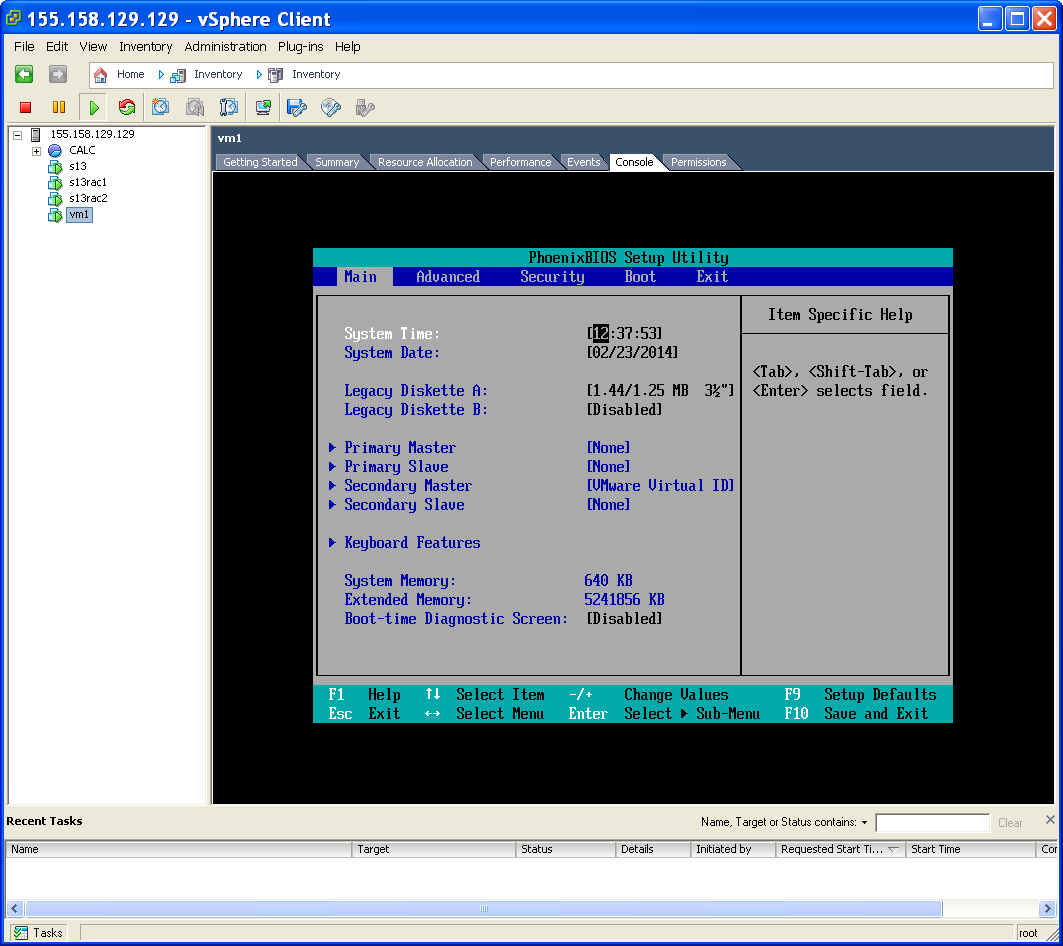Switch to the Summary tab

pos(337,162)
